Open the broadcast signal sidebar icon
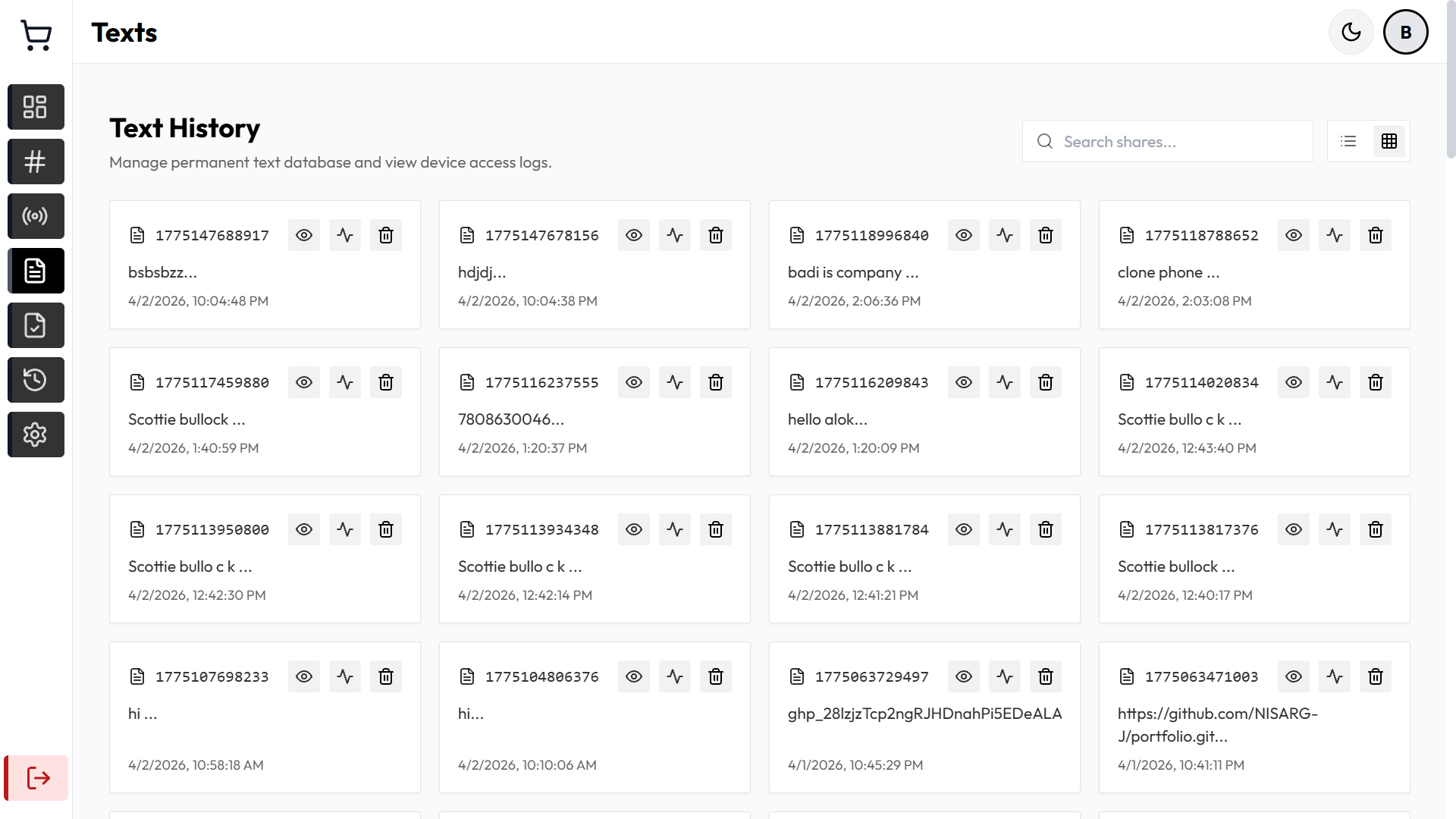 click(36, 216)
